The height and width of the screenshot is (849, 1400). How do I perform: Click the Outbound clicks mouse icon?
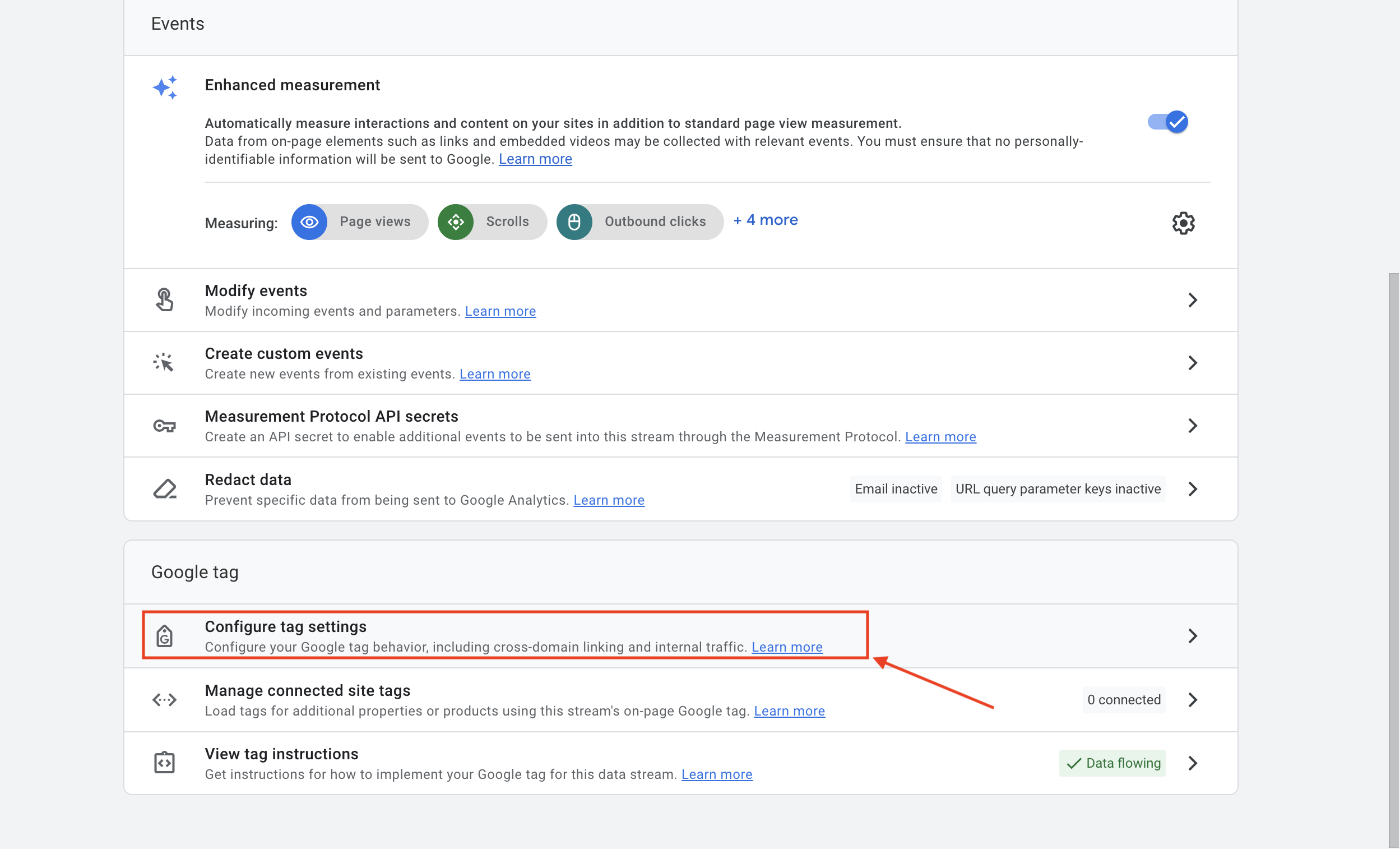(x=574, y=222)
